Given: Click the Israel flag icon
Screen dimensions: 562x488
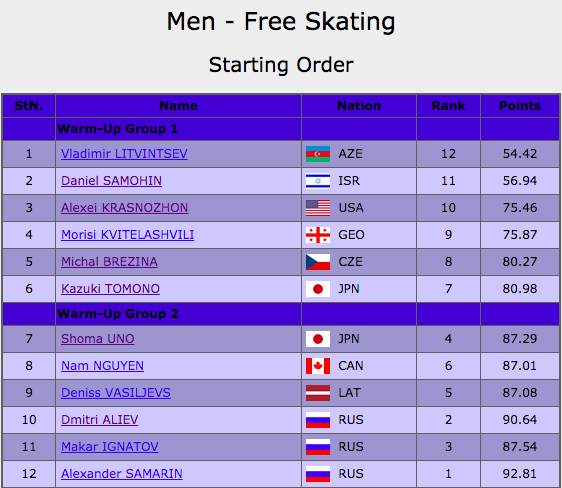Looking at the screenshot, I should 318,181.
